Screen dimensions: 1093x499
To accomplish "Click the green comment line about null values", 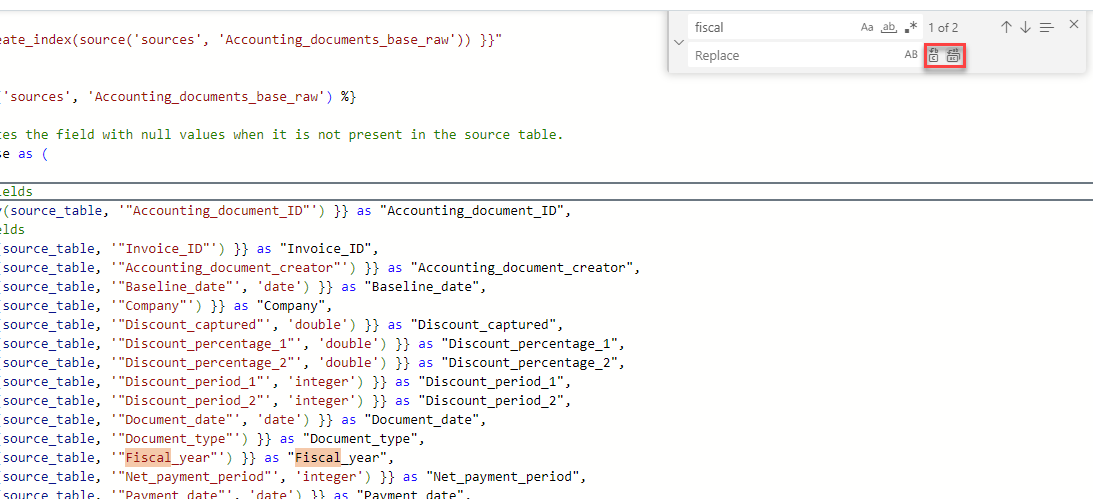I will (281, 135).
